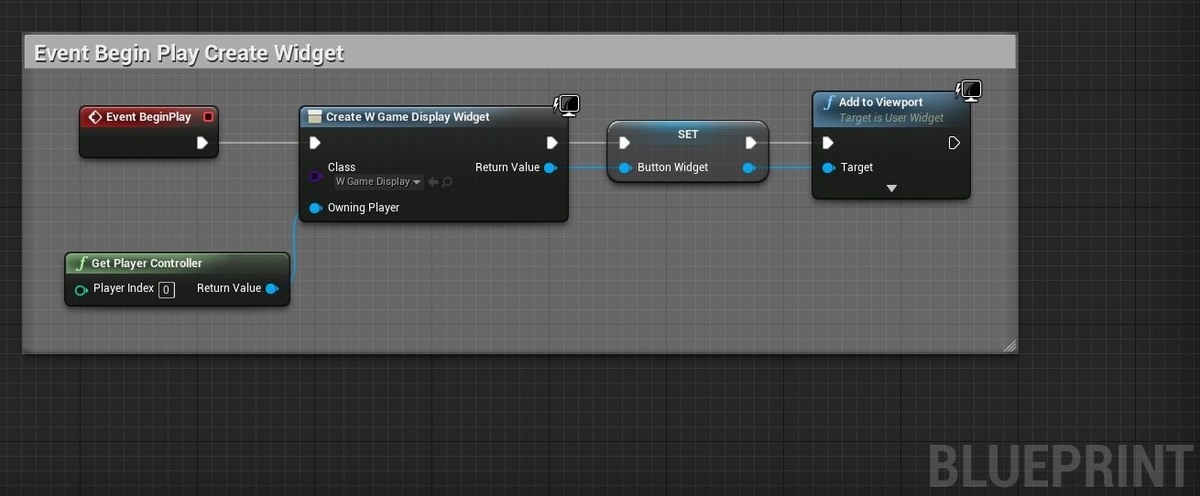The image size is (1200, 496).
Task: Expand the Add to Viewport advanced pins arrow
Action: (x=891, y=188)
